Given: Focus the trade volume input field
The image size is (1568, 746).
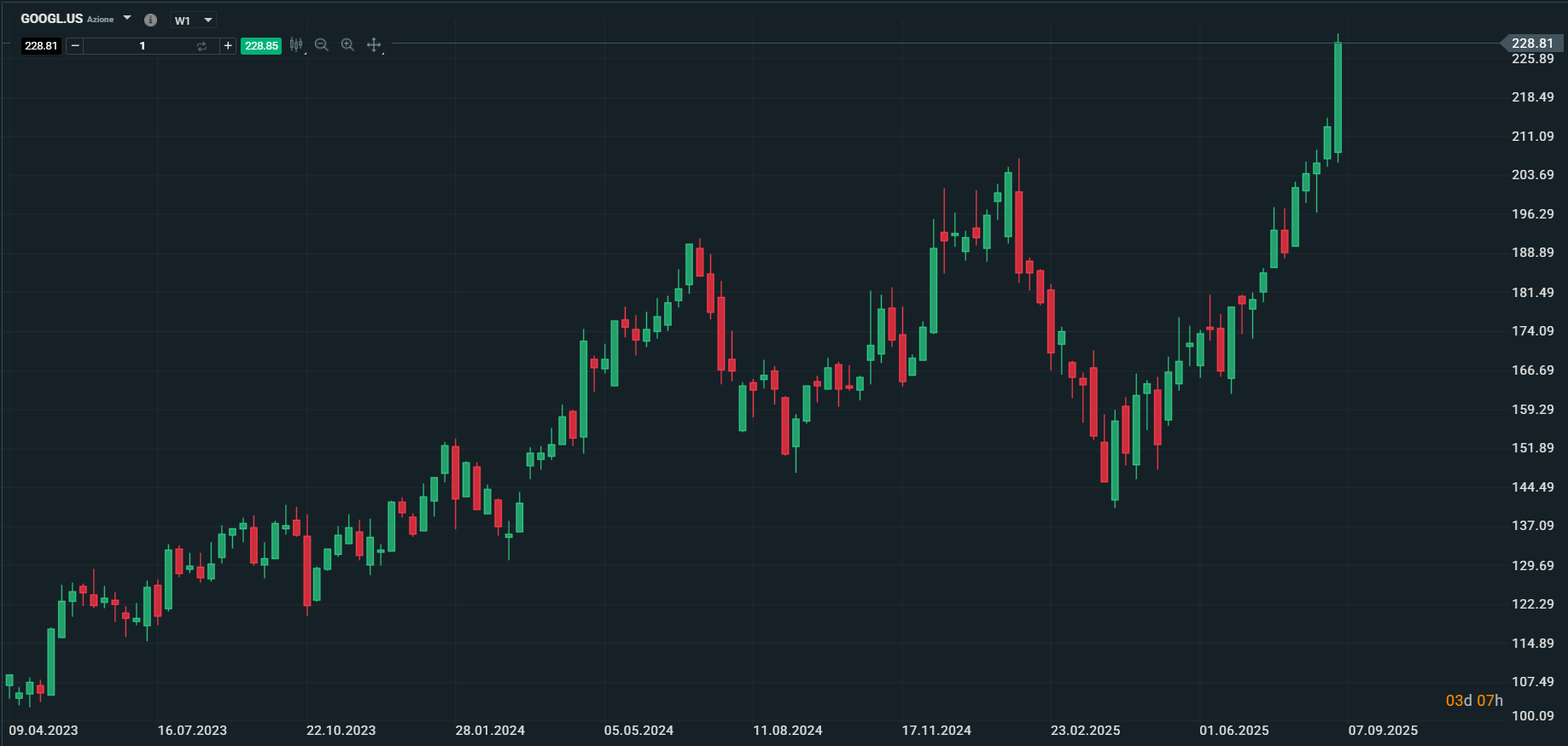Looking at the screenshot, I should click(142, 46).
